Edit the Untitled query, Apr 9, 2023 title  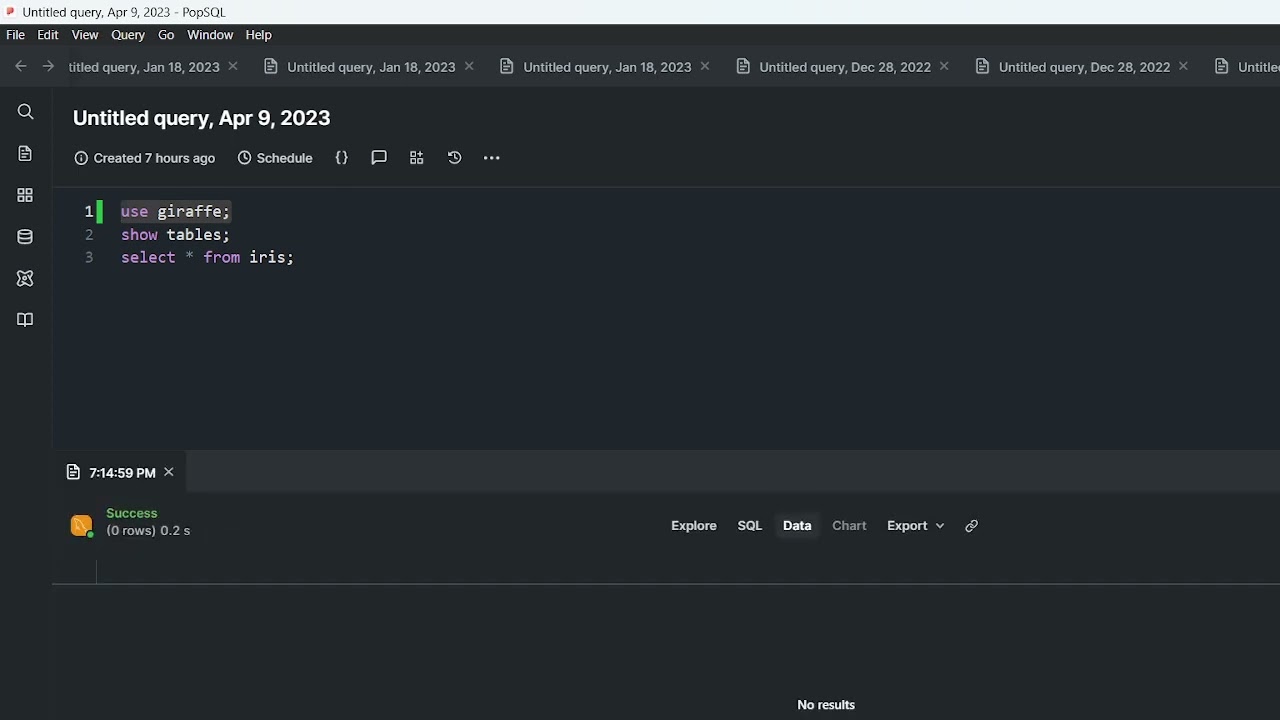click(202, 118)
